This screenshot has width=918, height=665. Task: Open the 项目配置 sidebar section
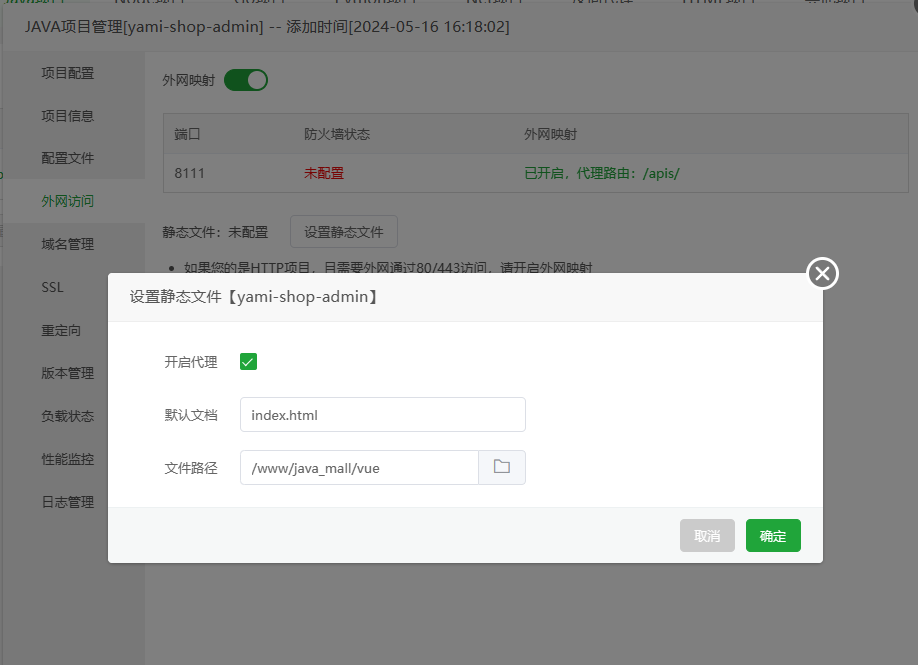(x=68, y=72)
